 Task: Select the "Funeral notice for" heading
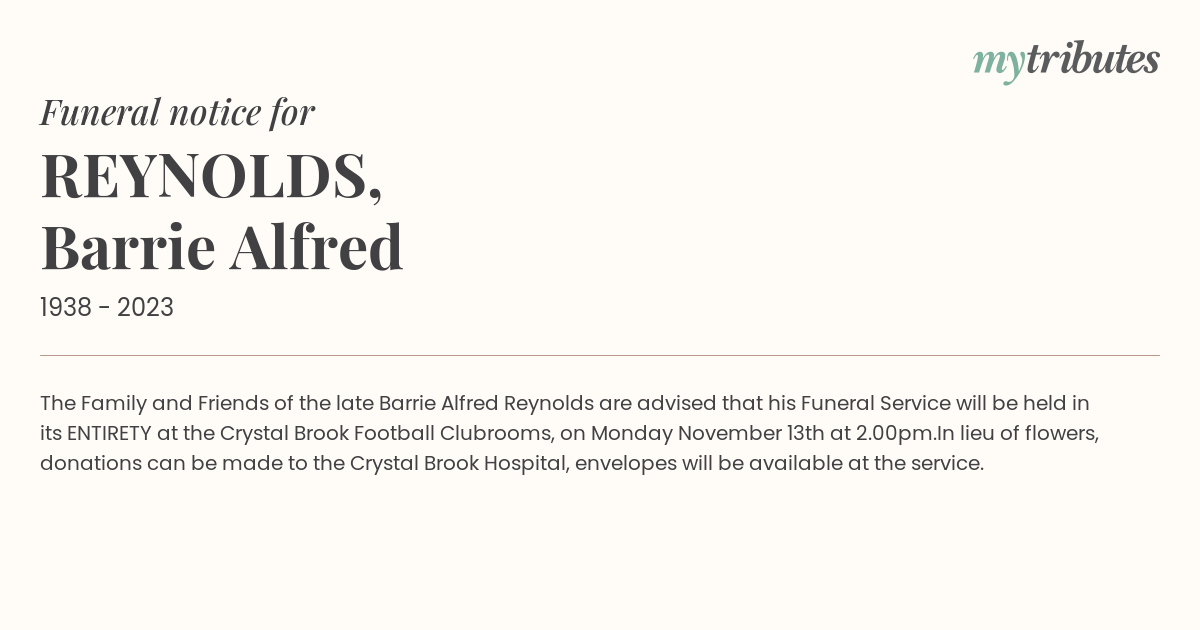point(177,112)
